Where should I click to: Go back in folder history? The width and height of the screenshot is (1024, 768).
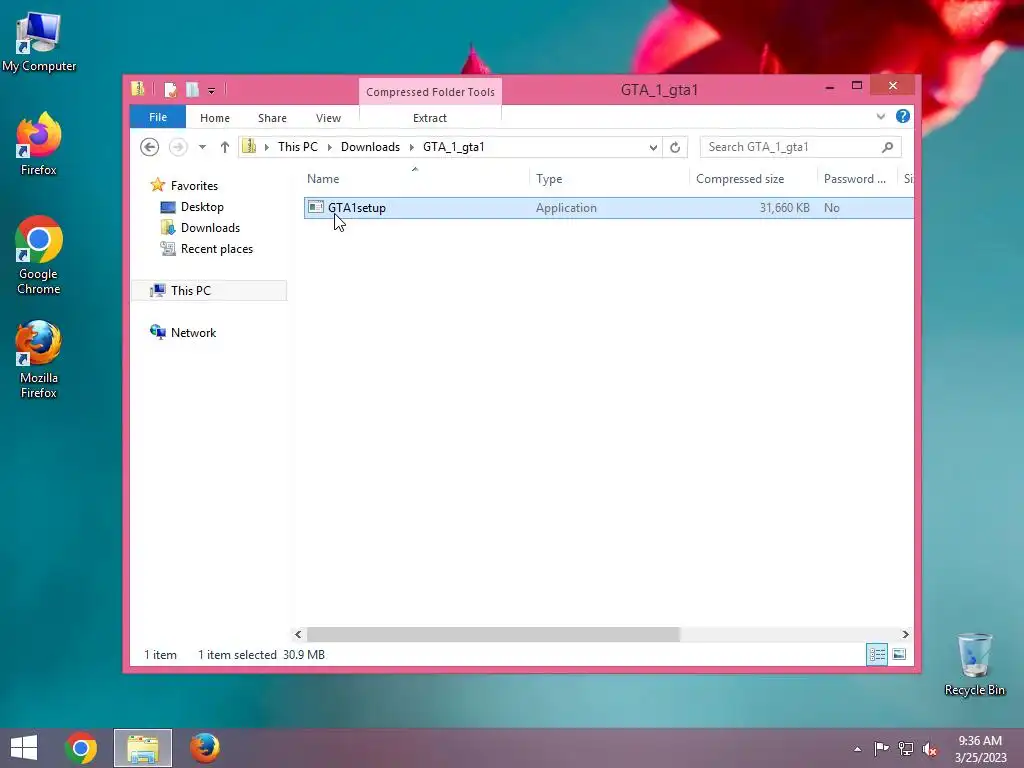click(150, 147)
